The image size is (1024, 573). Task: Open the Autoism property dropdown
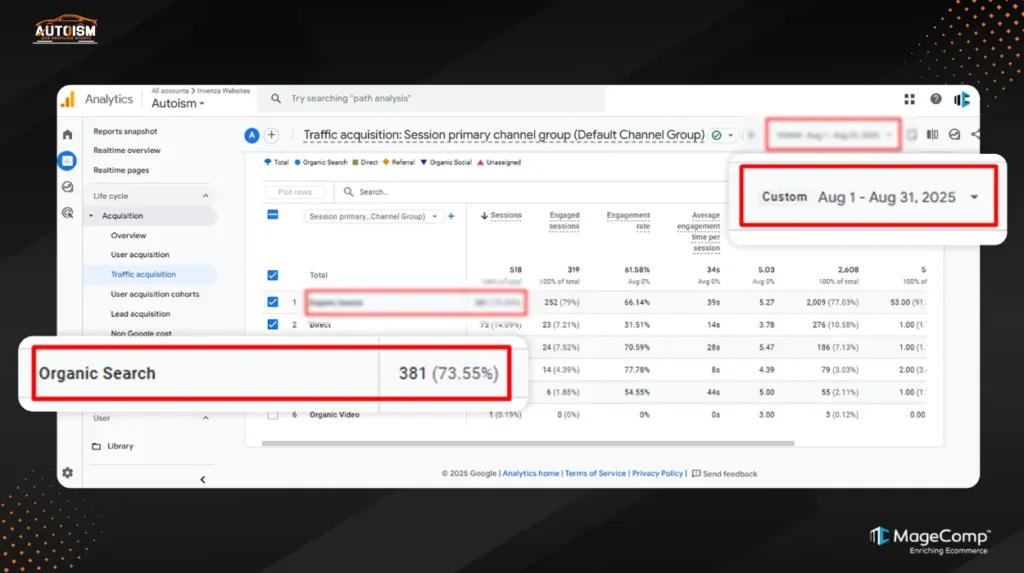[x=178, y=103]
